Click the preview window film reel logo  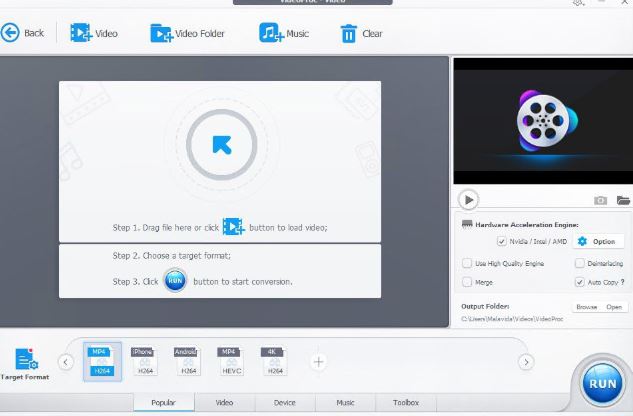click(547, 120)
